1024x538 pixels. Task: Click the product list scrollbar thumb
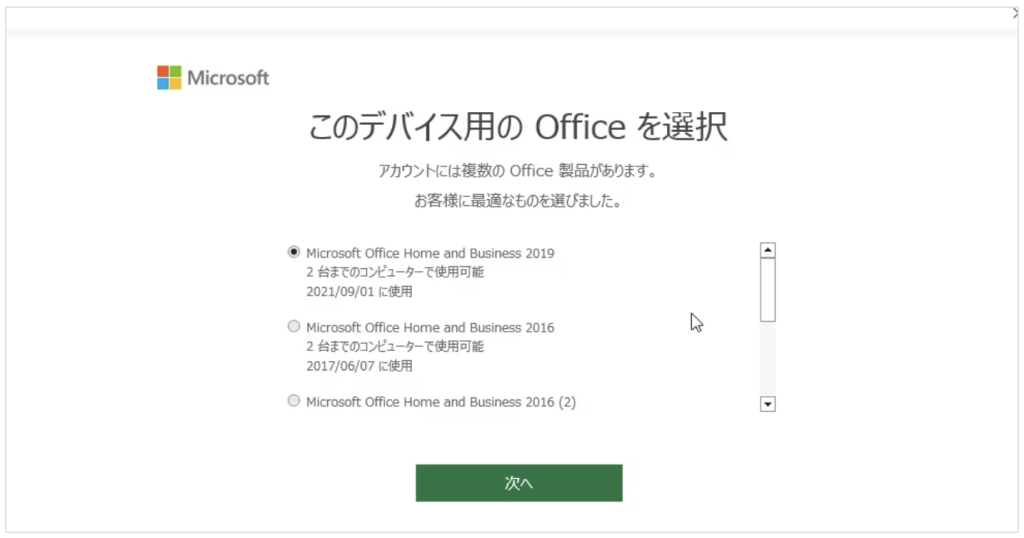tap(767, 290)
